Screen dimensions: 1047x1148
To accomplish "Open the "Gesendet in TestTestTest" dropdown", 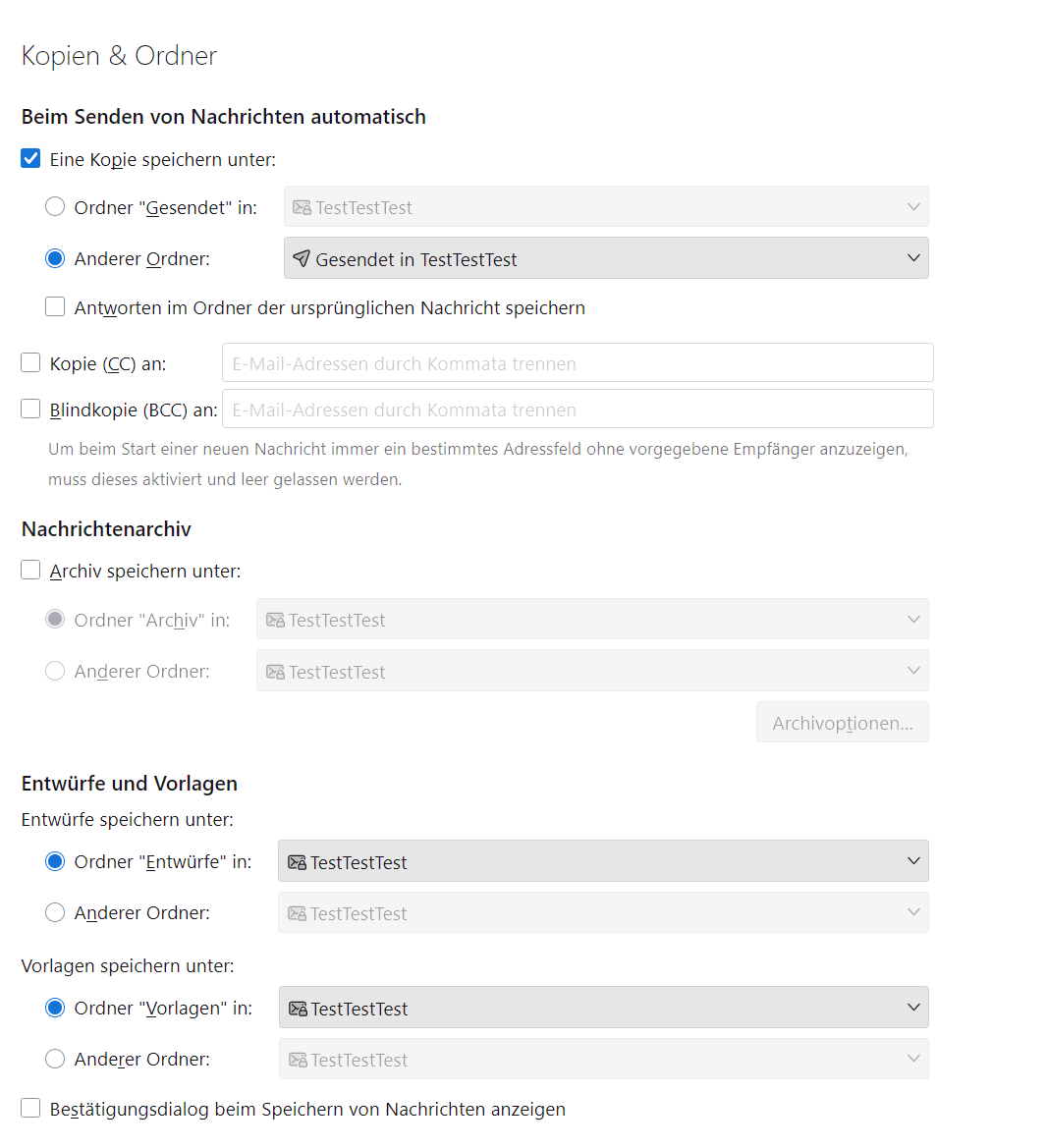I will point(605,258).
